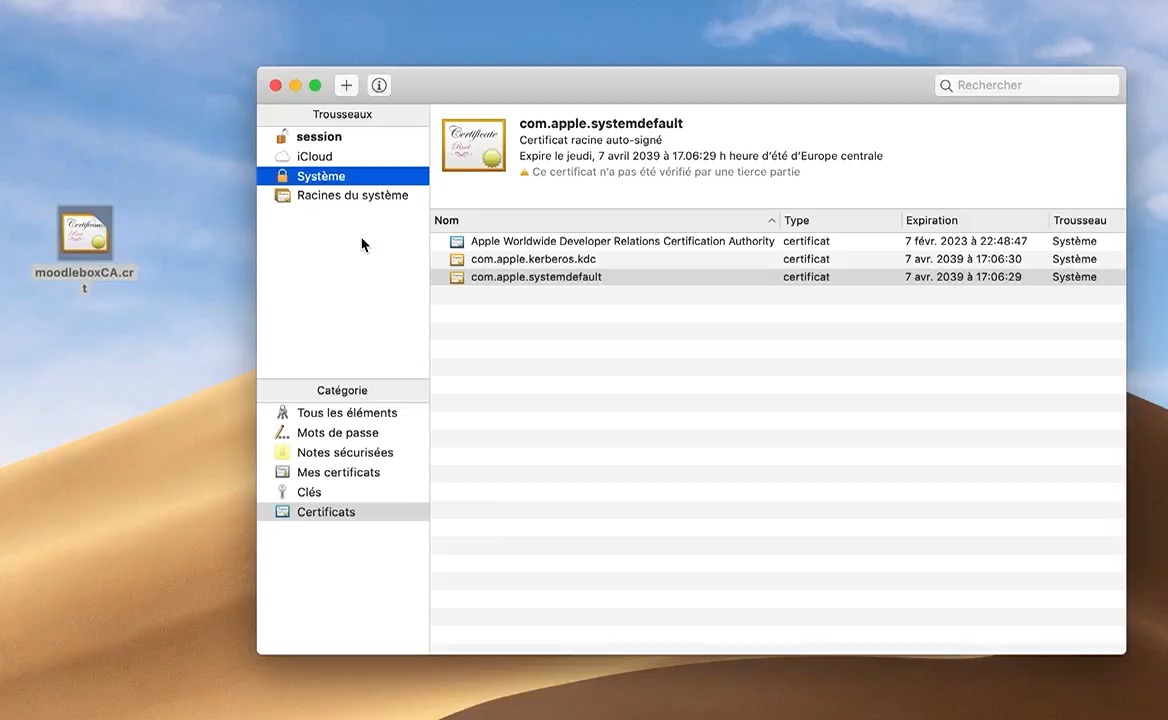Select the Apple Worldwide Developer Relations Certification Authority row

(778, 241)
